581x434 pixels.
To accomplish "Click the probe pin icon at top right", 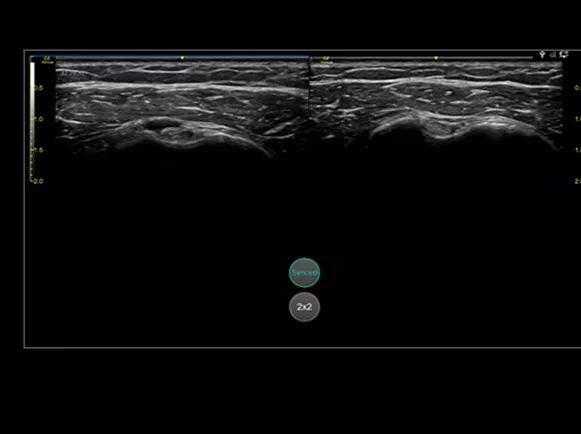I will 542,54.
